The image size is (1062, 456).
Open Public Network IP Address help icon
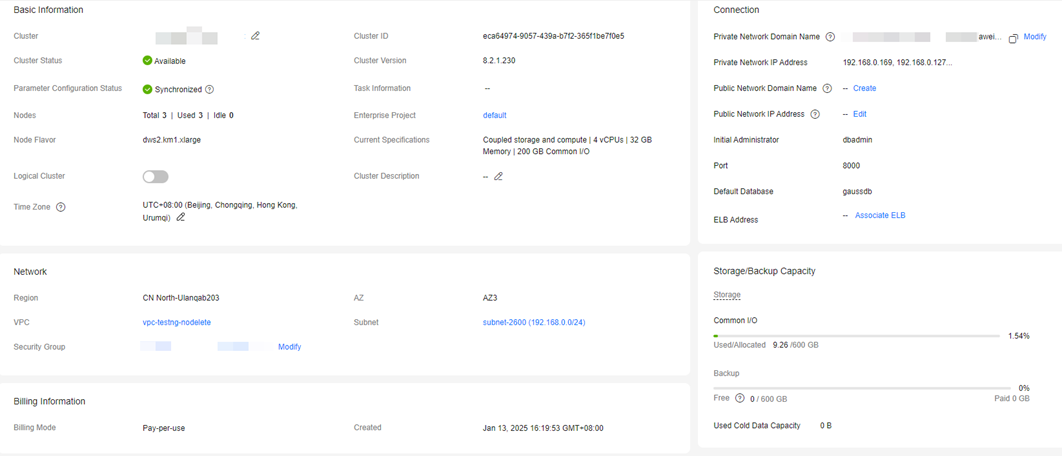[x=815, y=115]
